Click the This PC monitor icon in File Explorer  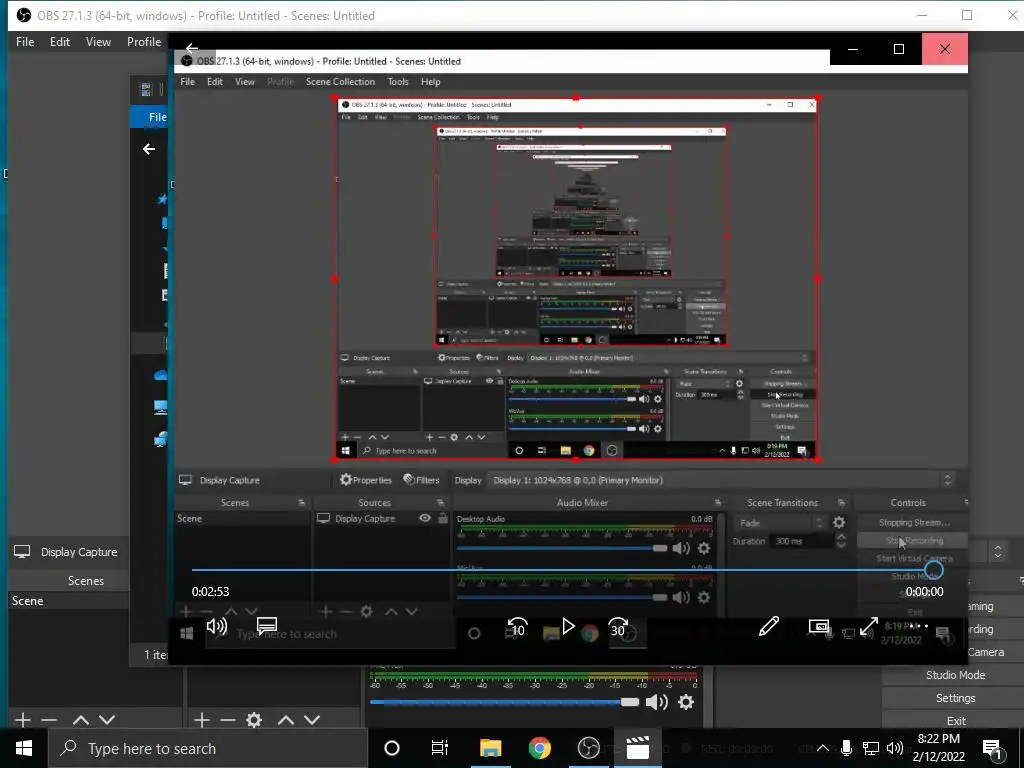tap(161, 408)
